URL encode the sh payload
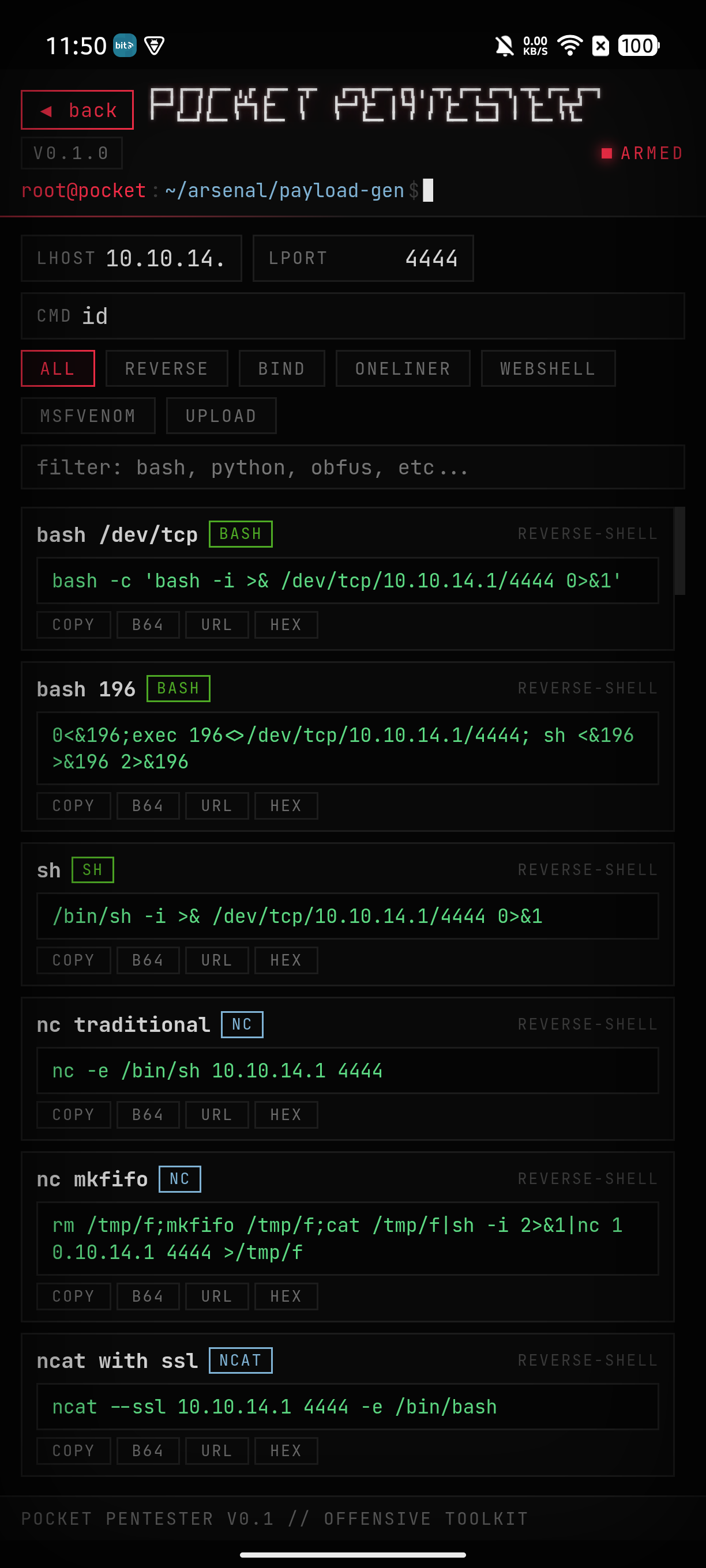 pyautogui.click(x=217, y=960)
